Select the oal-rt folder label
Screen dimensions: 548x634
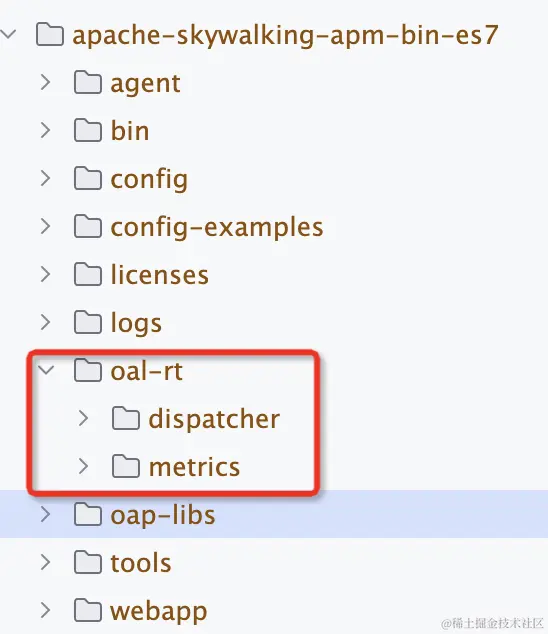pos(146,371)
